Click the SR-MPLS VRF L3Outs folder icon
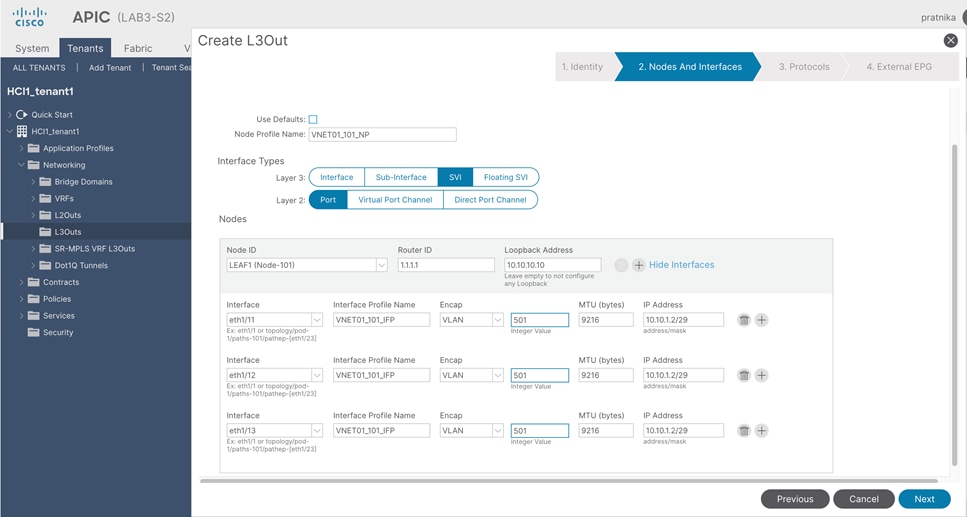Image resolution: width=967 pixels, height=517 pixels. [x=45, y=248]
